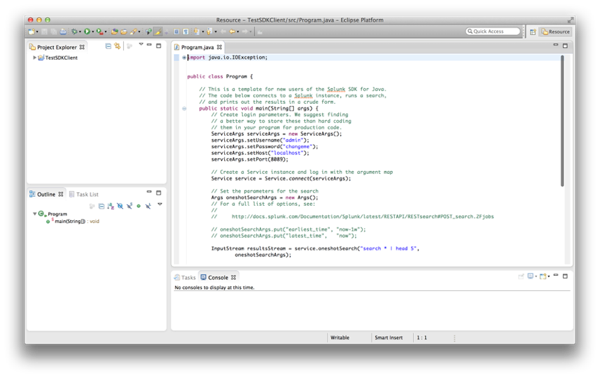This screenshot has height=378, width=600.
Task: Expand the TestSDKClient project node
Action: [x=34, y=57]
